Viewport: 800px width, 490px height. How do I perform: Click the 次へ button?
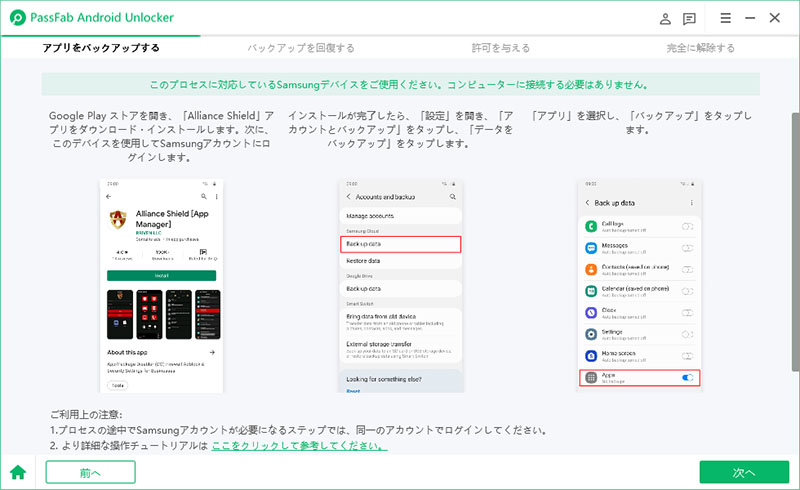click(x=744, y=472)
